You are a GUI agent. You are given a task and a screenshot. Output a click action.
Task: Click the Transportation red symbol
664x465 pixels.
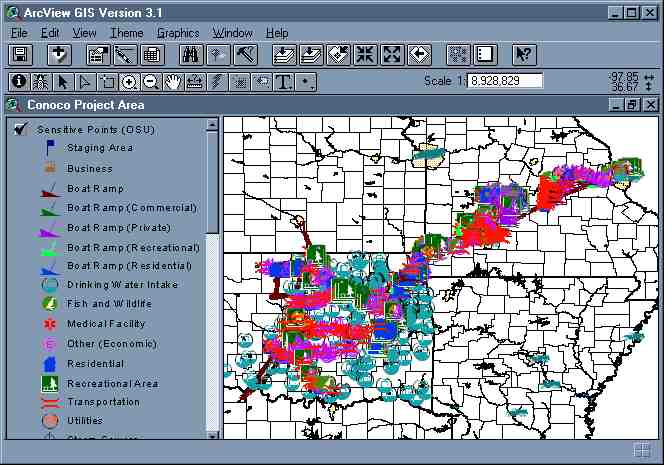click(50, 402)
